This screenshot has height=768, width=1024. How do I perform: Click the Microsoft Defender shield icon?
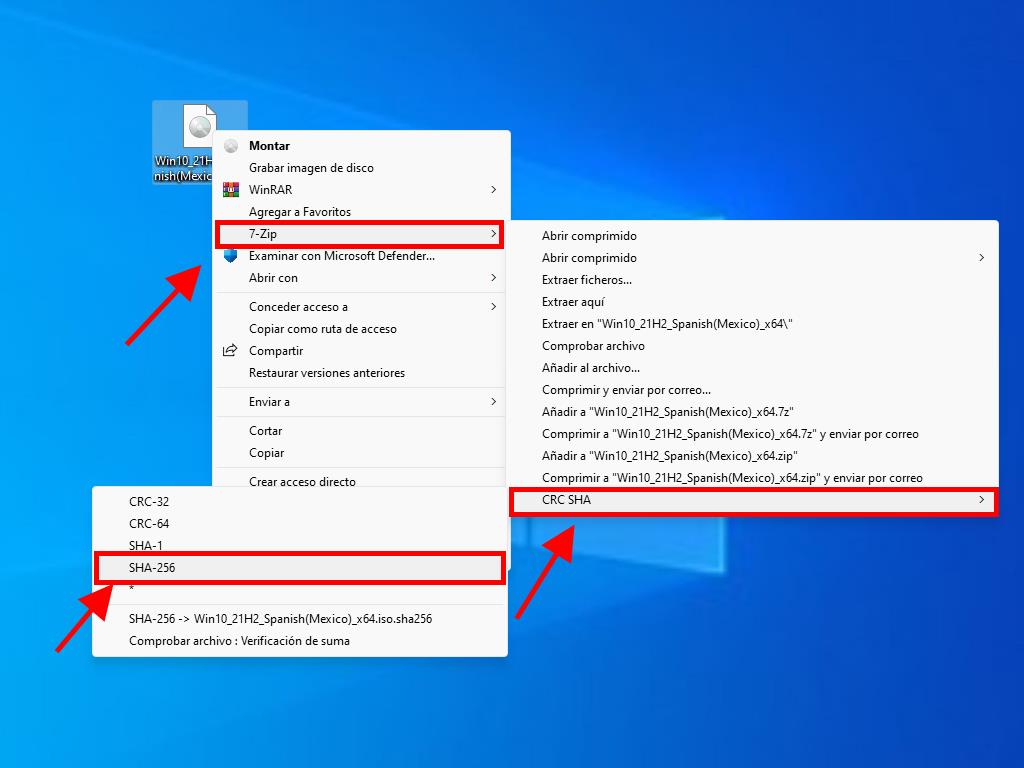(x=231, y=256)
